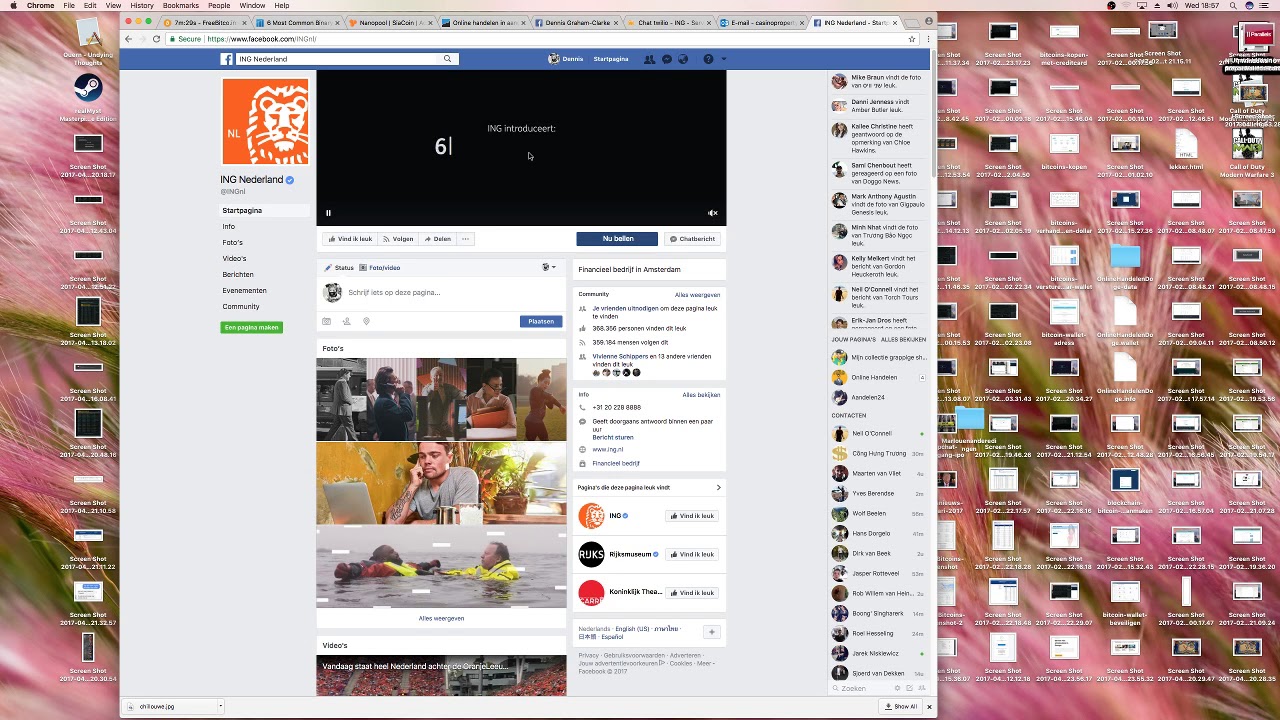Open notifications globe icon
Viewport: 1280px width, 720px height.
pos(684,59)
